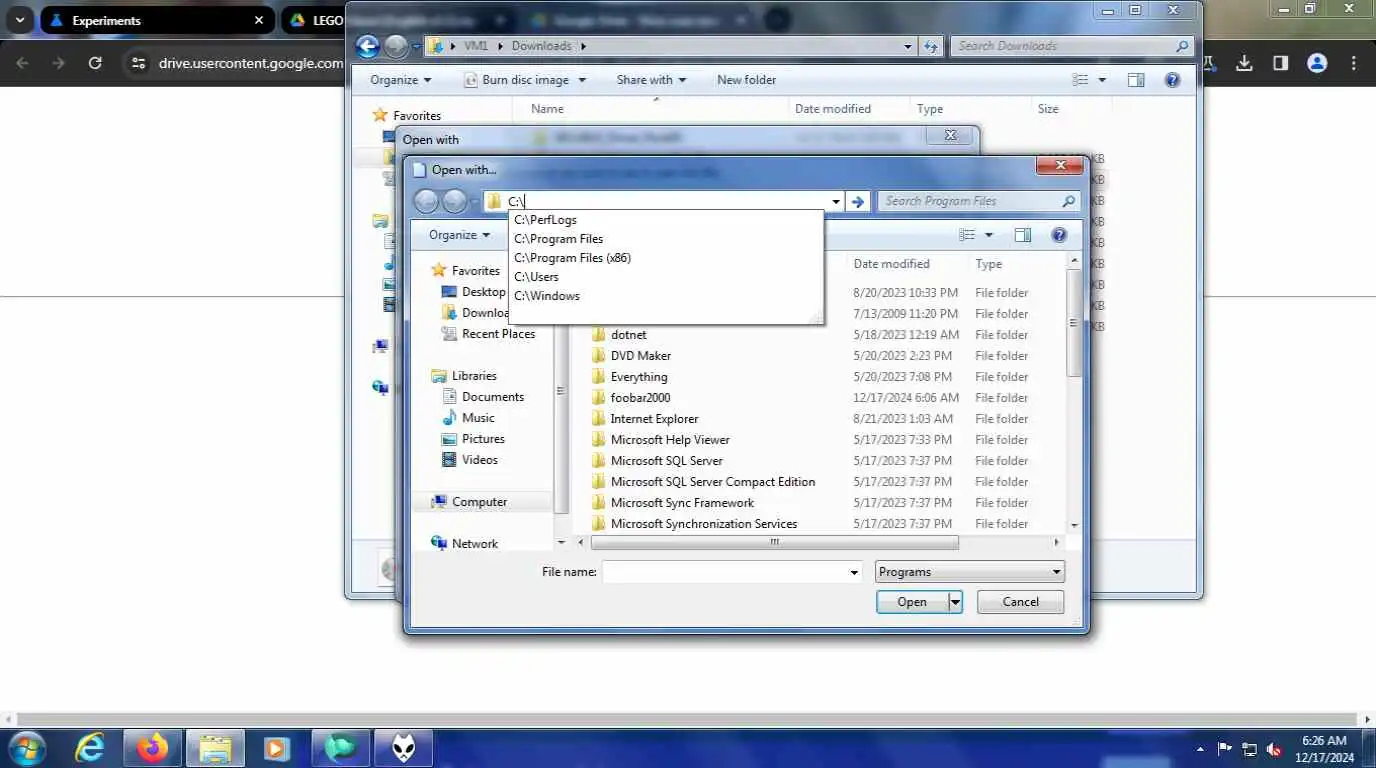
Task: Open Chrome downloads icon
Action: coord(1244,63)
